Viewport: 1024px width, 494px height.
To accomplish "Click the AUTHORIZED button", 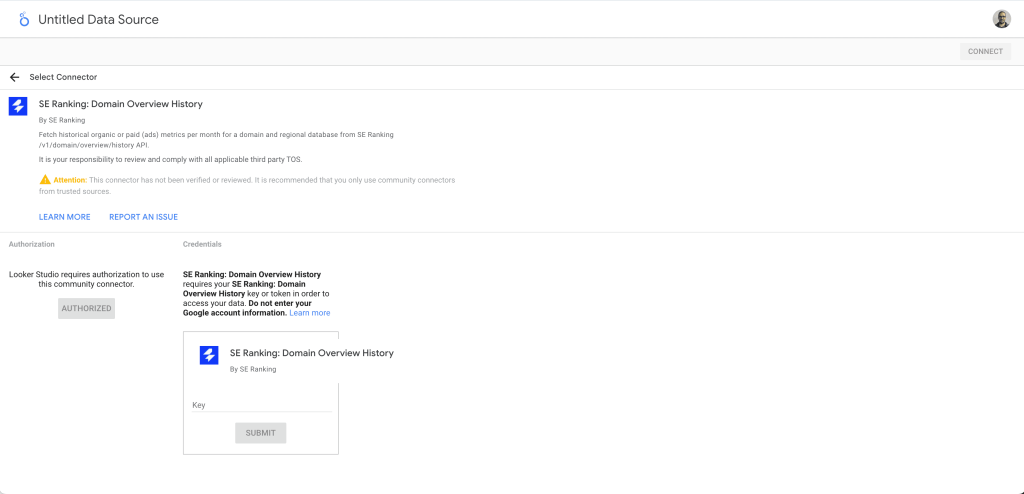I will coord(87,308).
